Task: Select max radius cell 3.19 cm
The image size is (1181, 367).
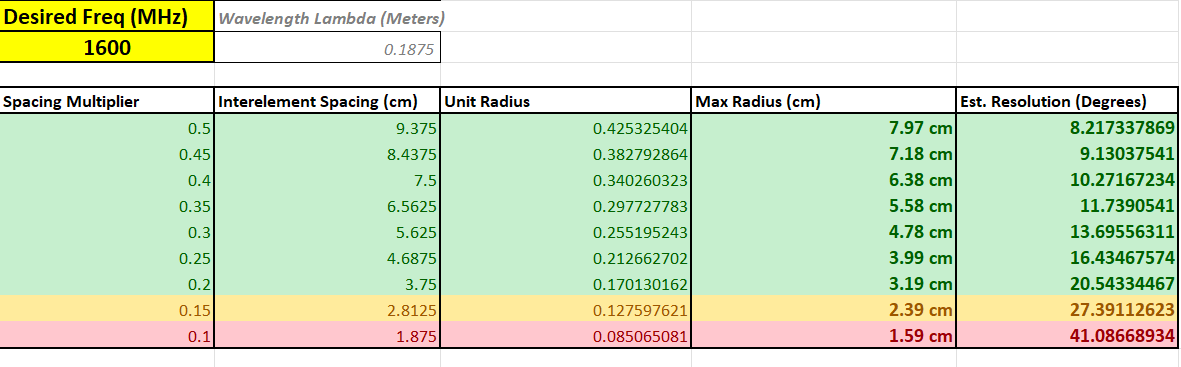Action: click(x=824, y=284)
